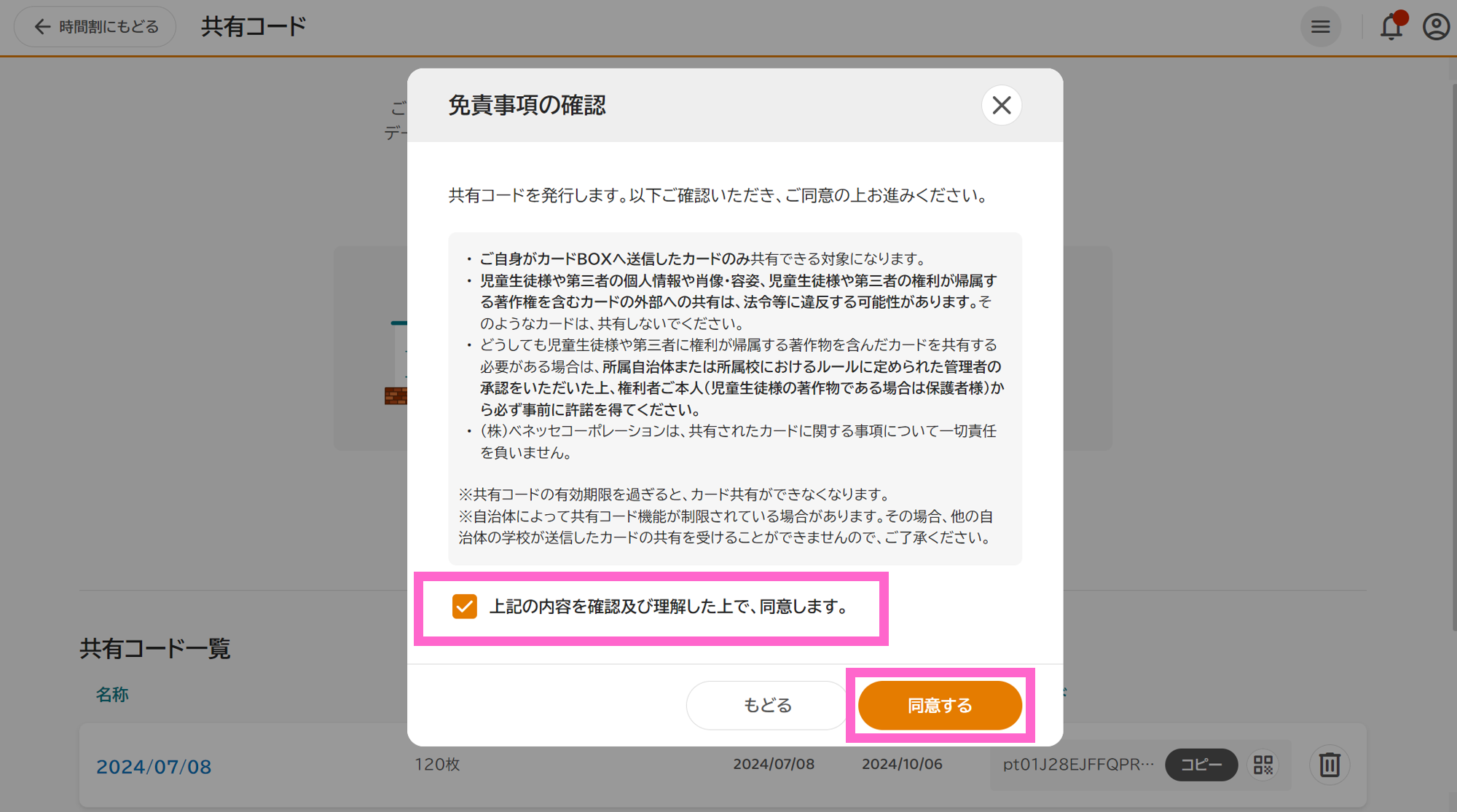Delete the share code with the trash icon
The width and height of the screenshot is (1457, 812).
(1330, 765)
